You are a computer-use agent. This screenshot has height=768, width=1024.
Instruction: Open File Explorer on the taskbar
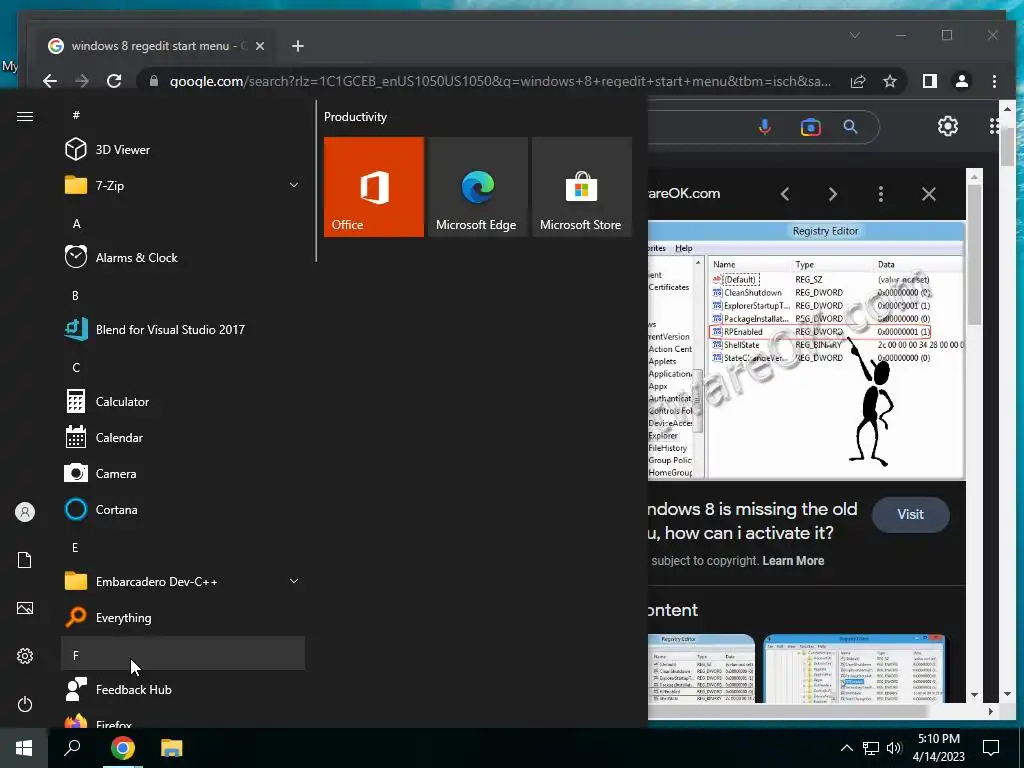pos(172,748)
